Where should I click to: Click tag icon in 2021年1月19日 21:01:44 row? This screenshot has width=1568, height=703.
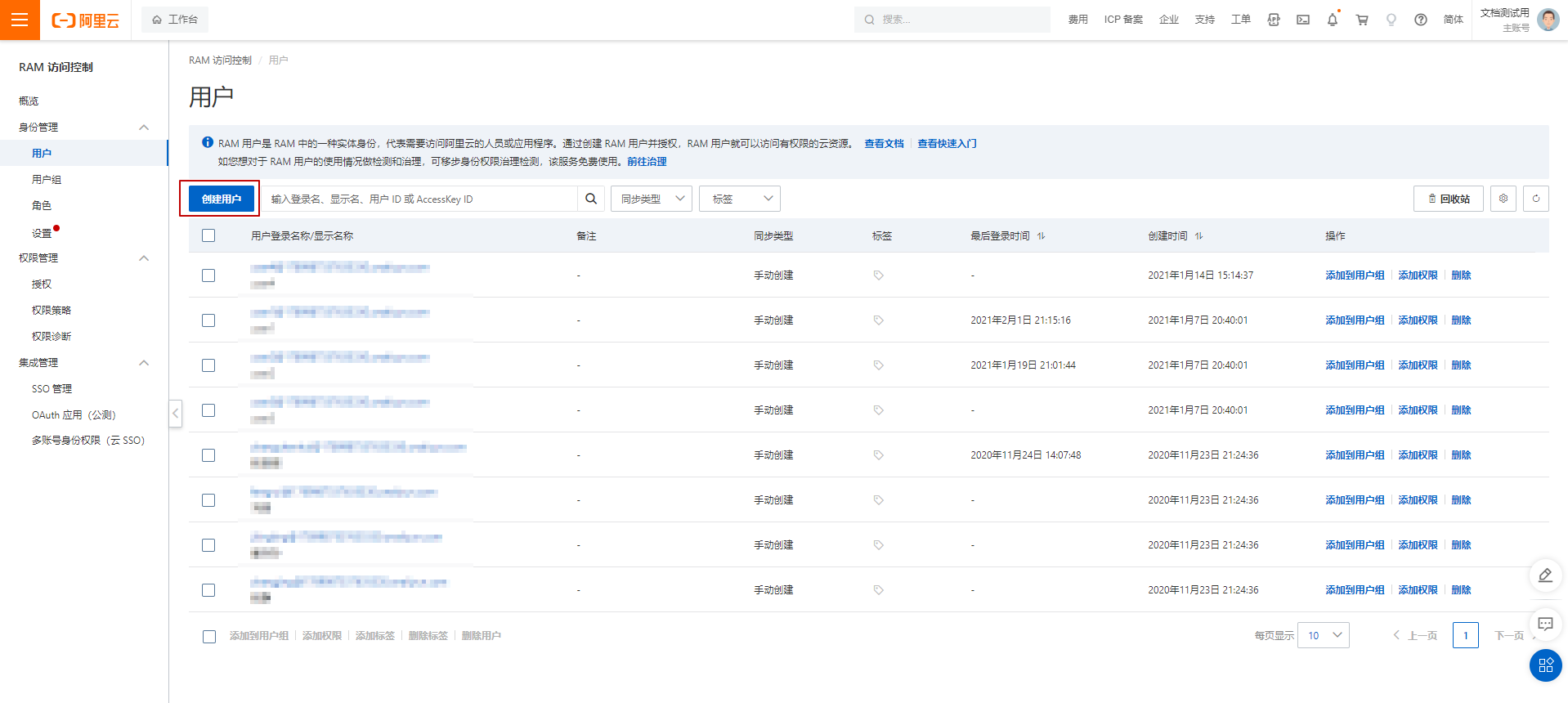tap(879, 365)
